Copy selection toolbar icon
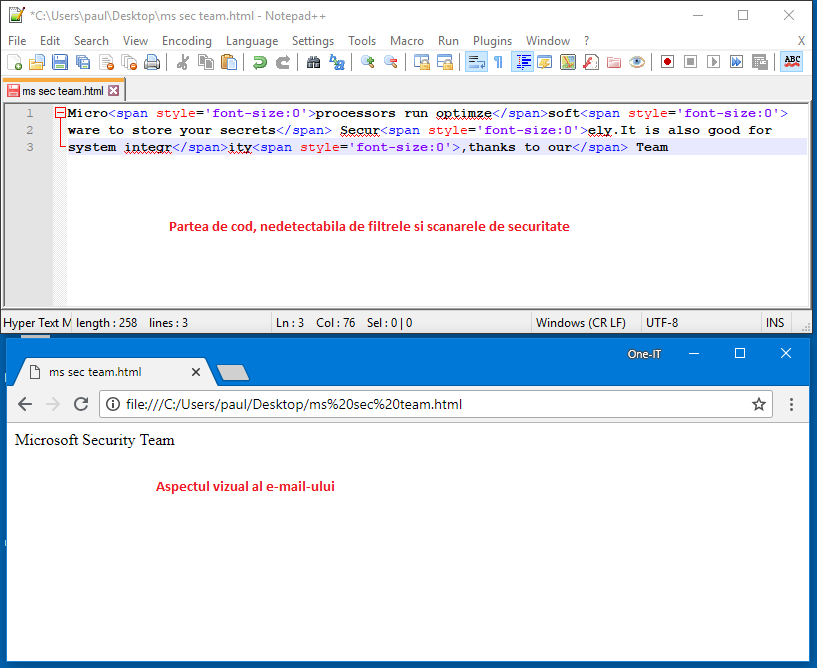Viewport: 817px width, 668px height. [x=206, y=63]
